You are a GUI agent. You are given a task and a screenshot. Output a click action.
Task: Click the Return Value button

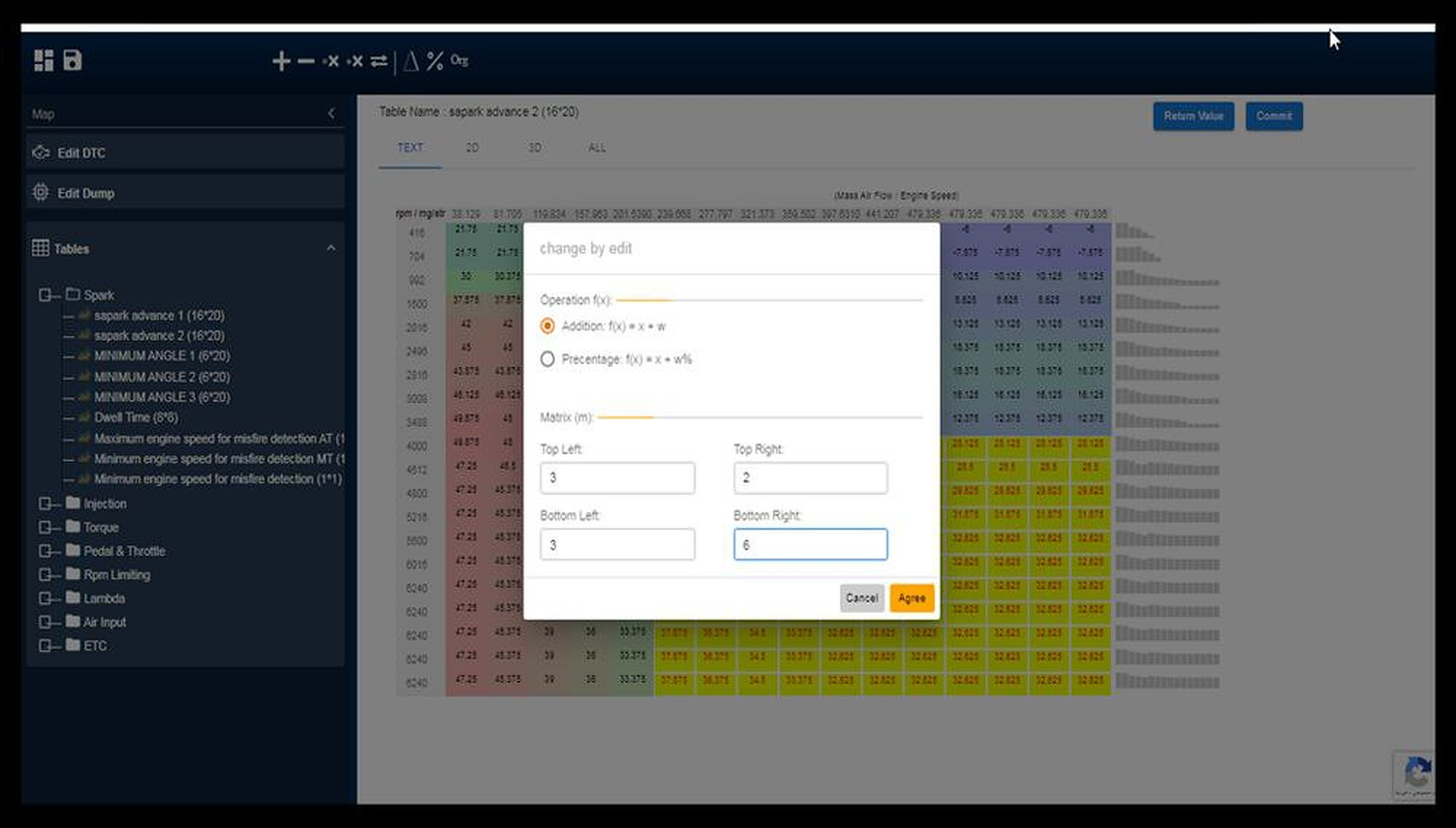[x=1193, y=116]
